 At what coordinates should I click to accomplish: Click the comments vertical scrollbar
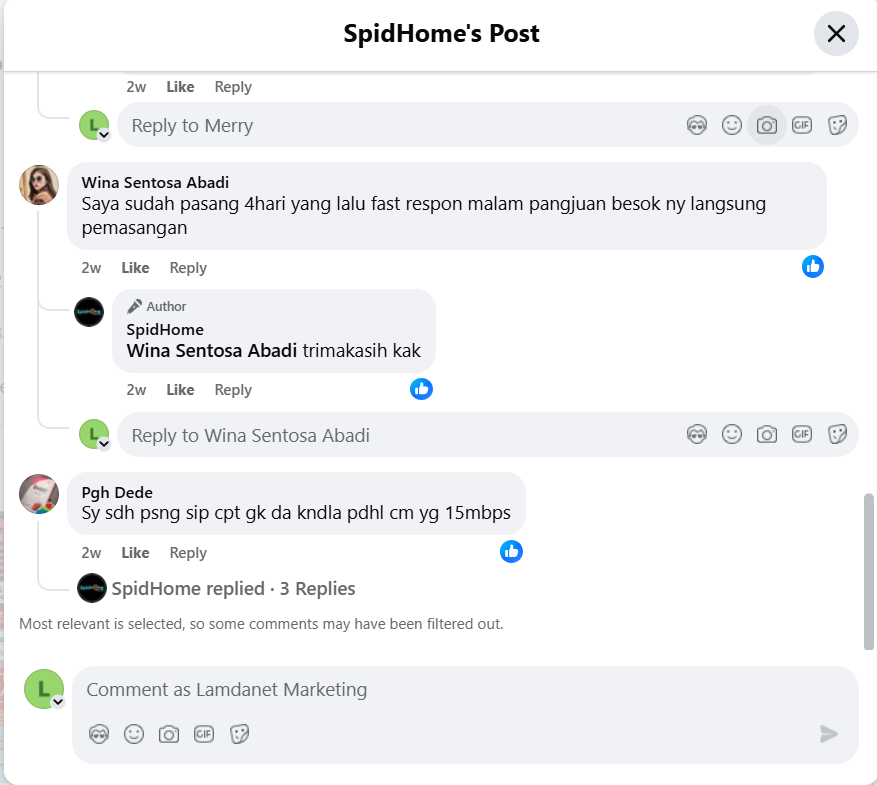(x=868, y=570)
